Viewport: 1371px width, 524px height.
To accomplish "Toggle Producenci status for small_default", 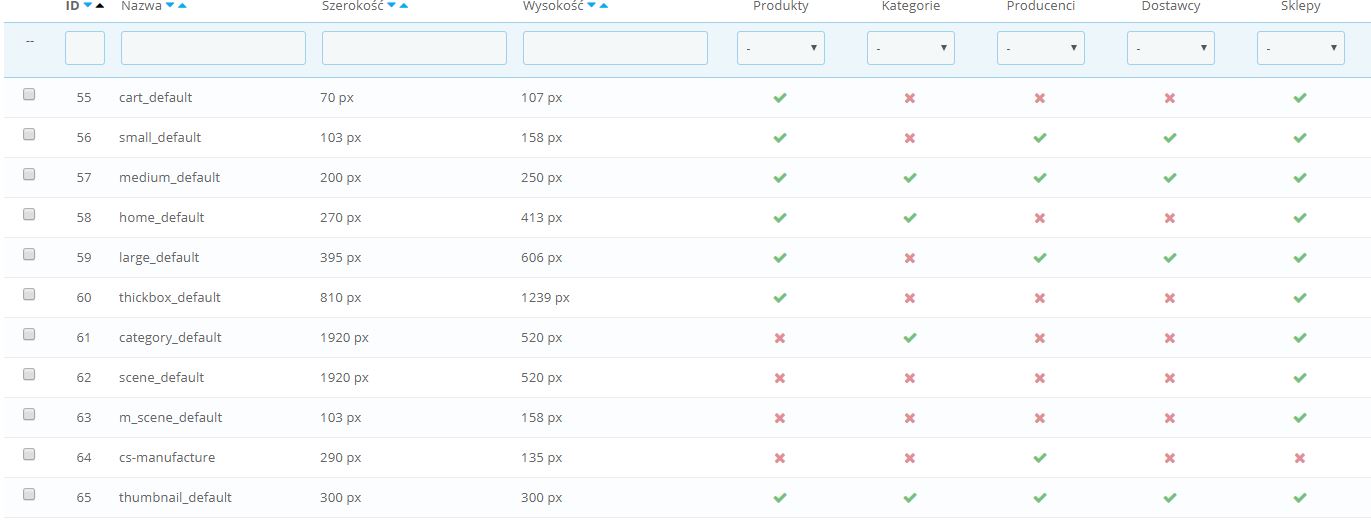I will 1040,138.
